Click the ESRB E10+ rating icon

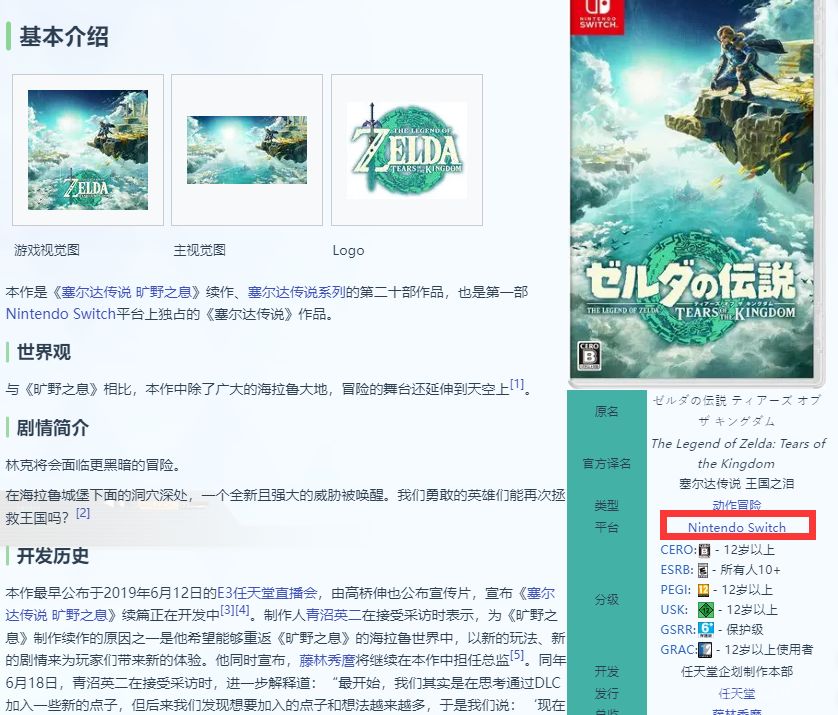[703, 570]
